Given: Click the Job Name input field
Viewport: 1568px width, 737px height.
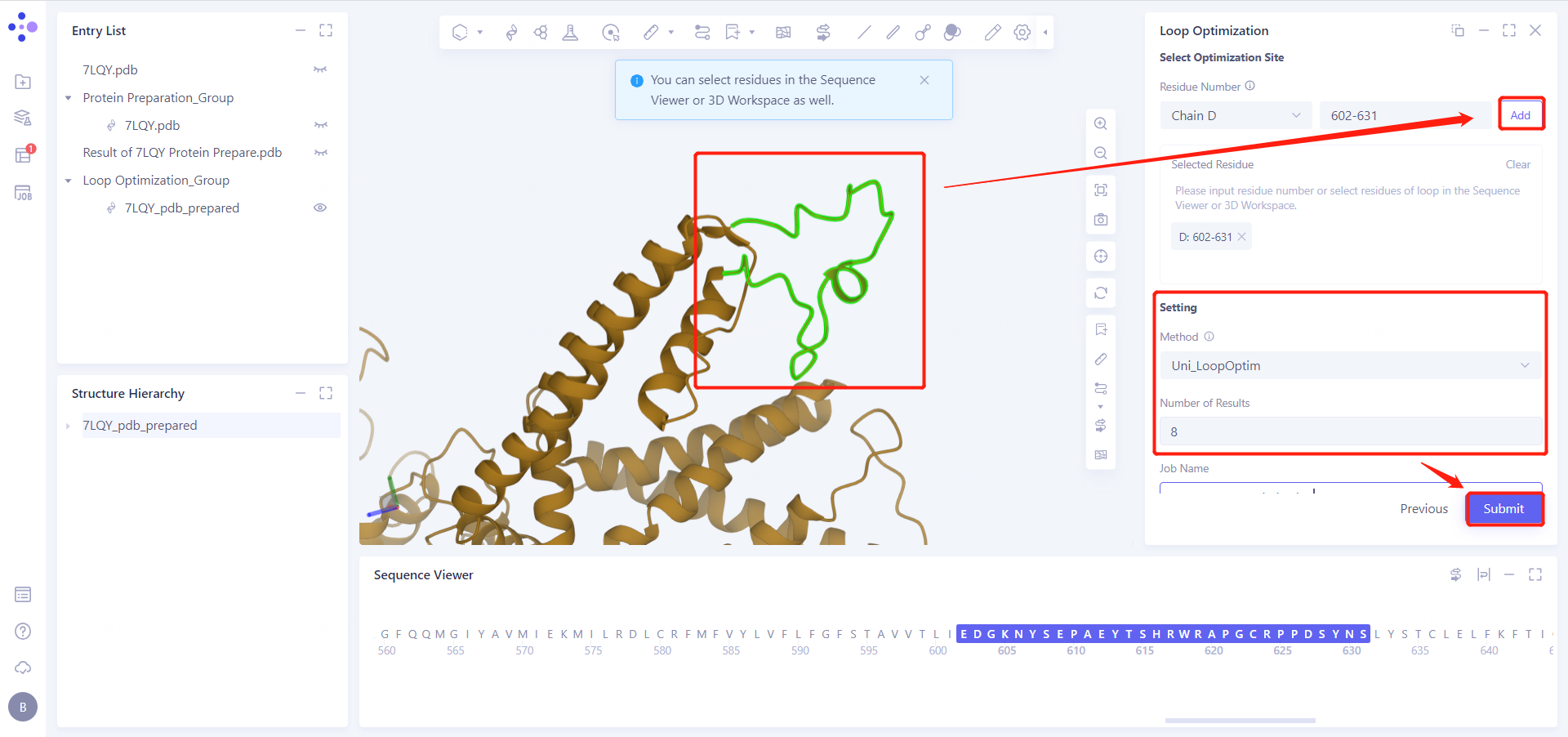Looking at the screenshot, I should coord(1307,490).
